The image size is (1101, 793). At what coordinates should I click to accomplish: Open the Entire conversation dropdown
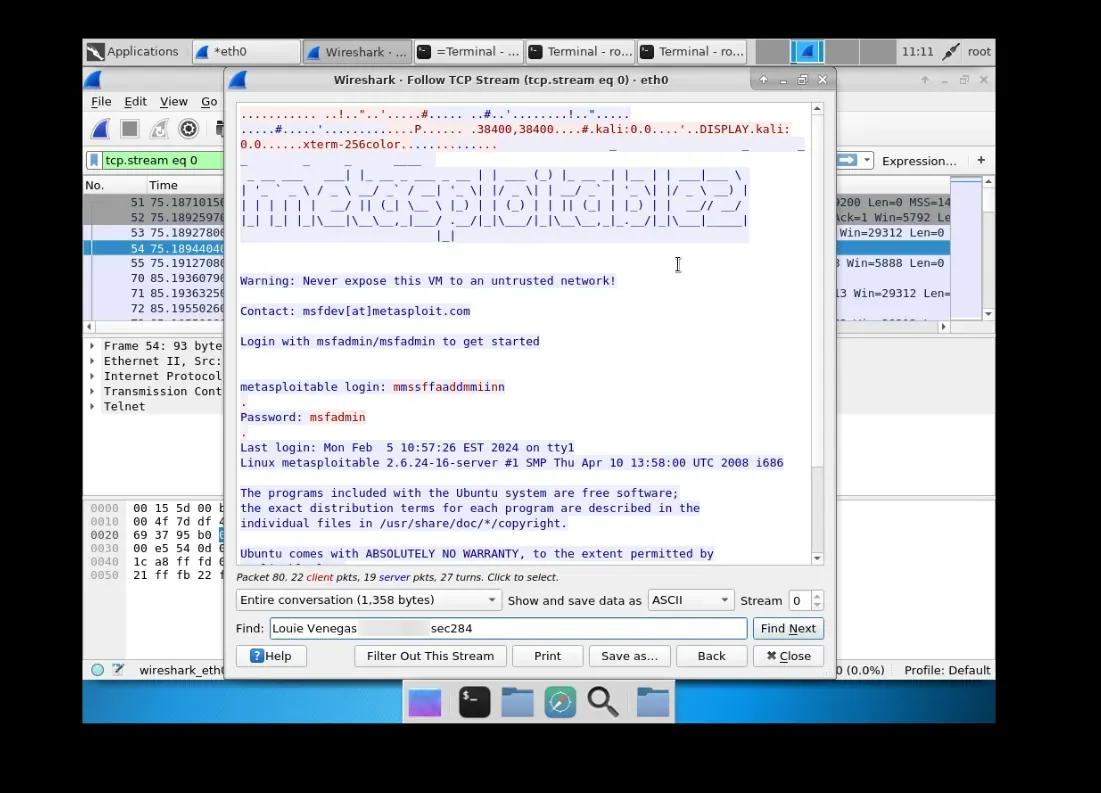coord(368,600)
